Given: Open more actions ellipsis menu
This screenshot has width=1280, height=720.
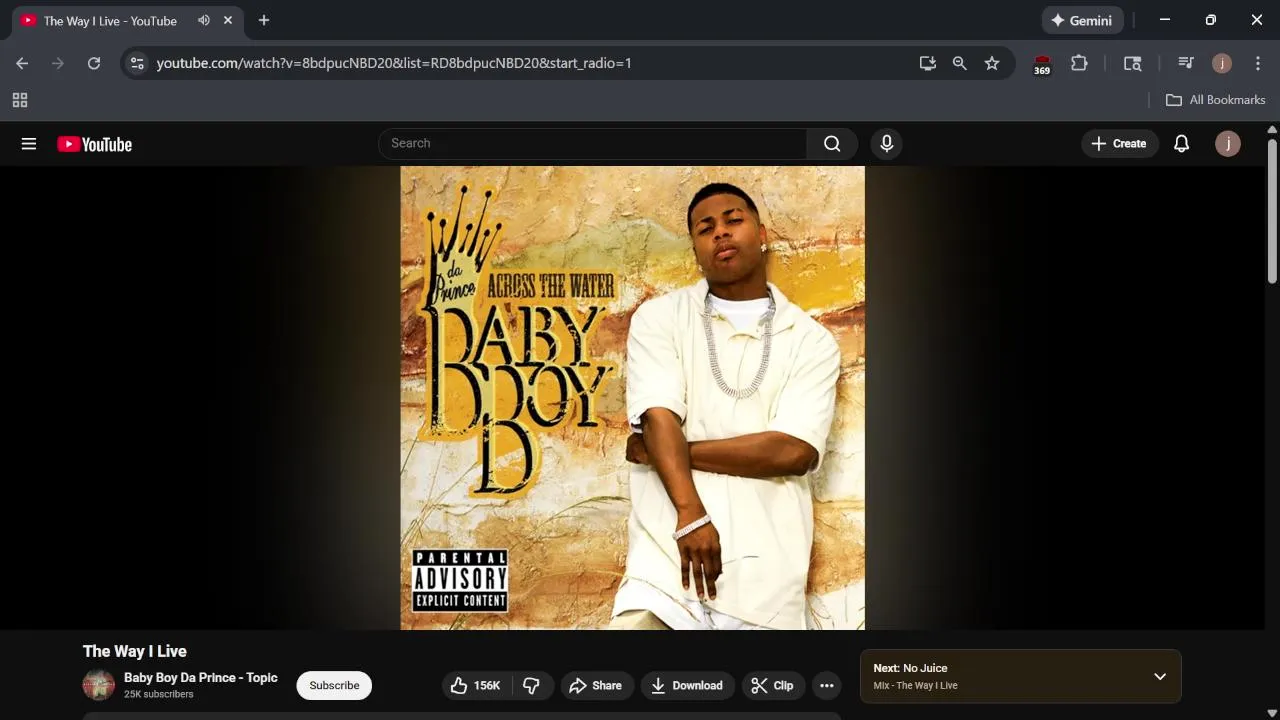Looking at the screenshot, I should pyautogui.click(x=826, y=685).
